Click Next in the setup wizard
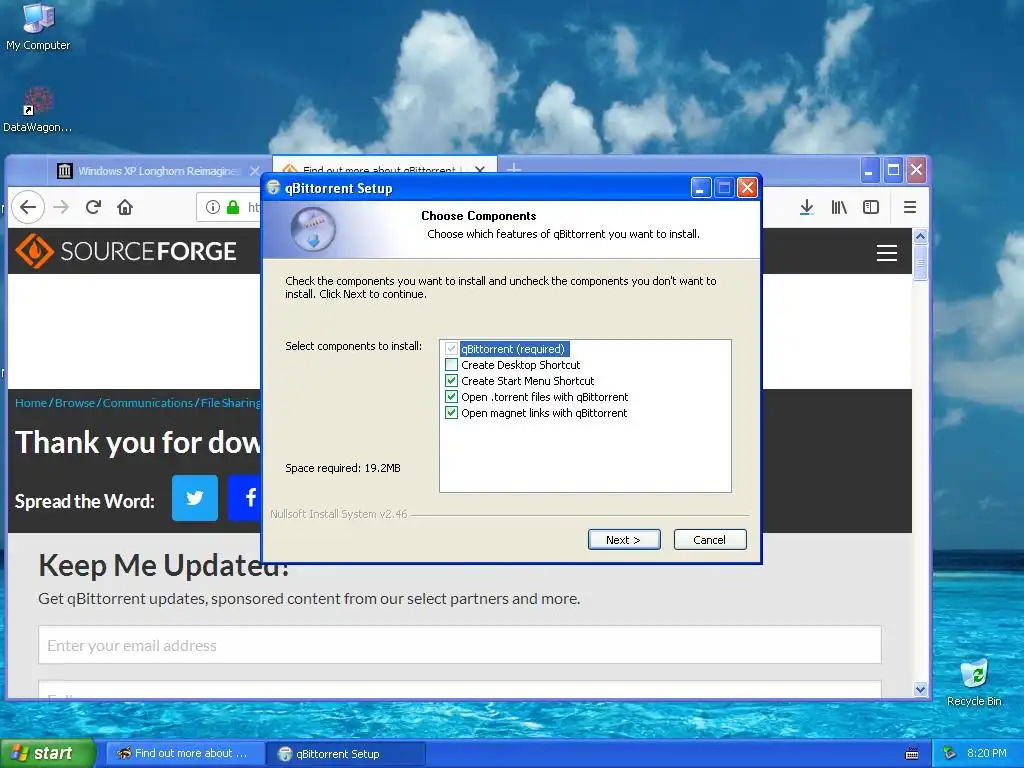This screenshot has width=1024, height=768. tap(624, 539)
